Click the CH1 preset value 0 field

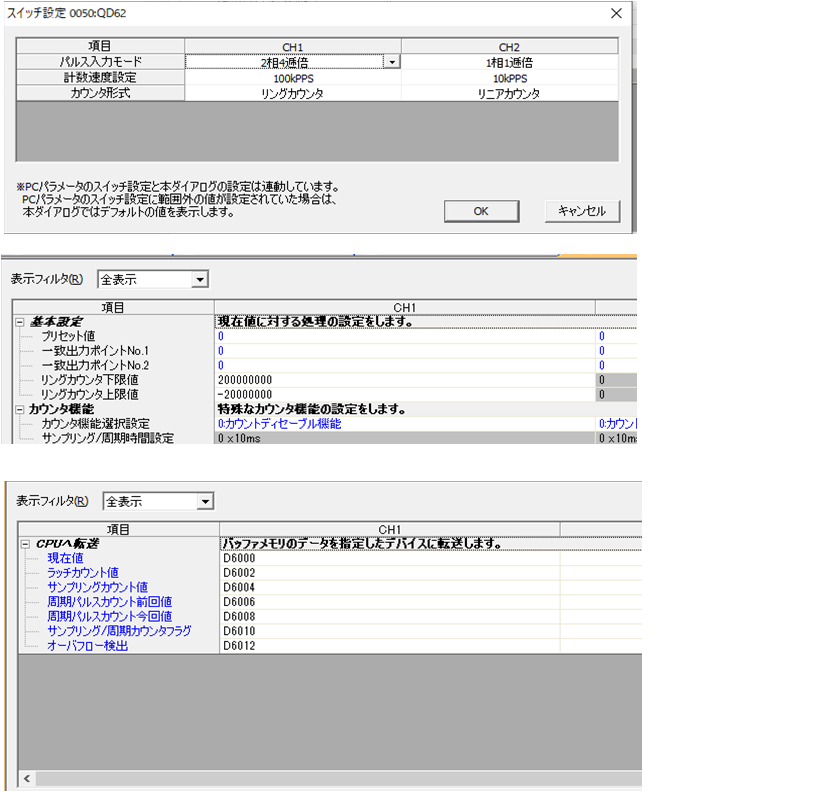405,336
